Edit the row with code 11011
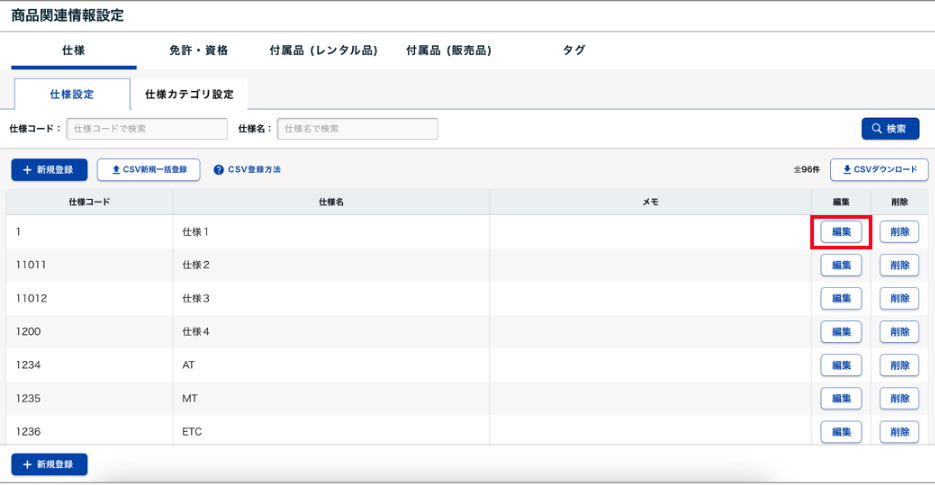The height and width of the screenshot is (485, 935). 840,265
